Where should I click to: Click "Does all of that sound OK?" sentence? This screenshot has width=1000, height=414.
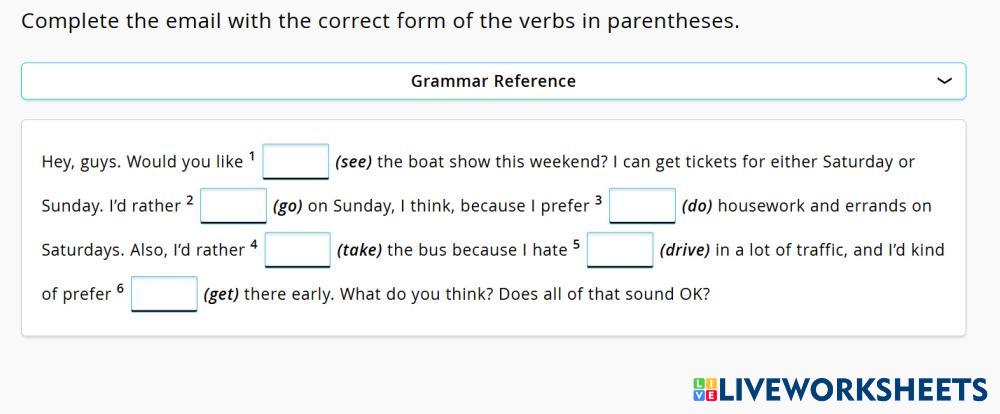click(606, 295)
